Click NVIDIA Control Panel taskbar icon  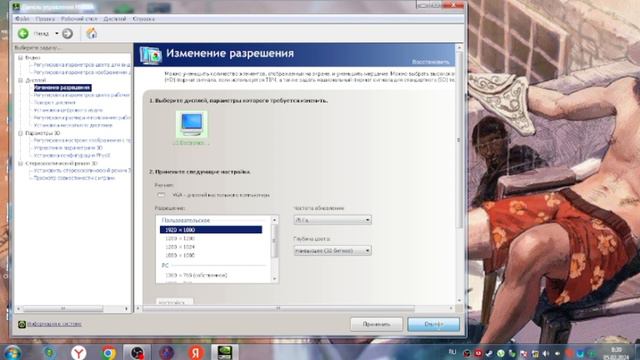click(x=224, y=352)
